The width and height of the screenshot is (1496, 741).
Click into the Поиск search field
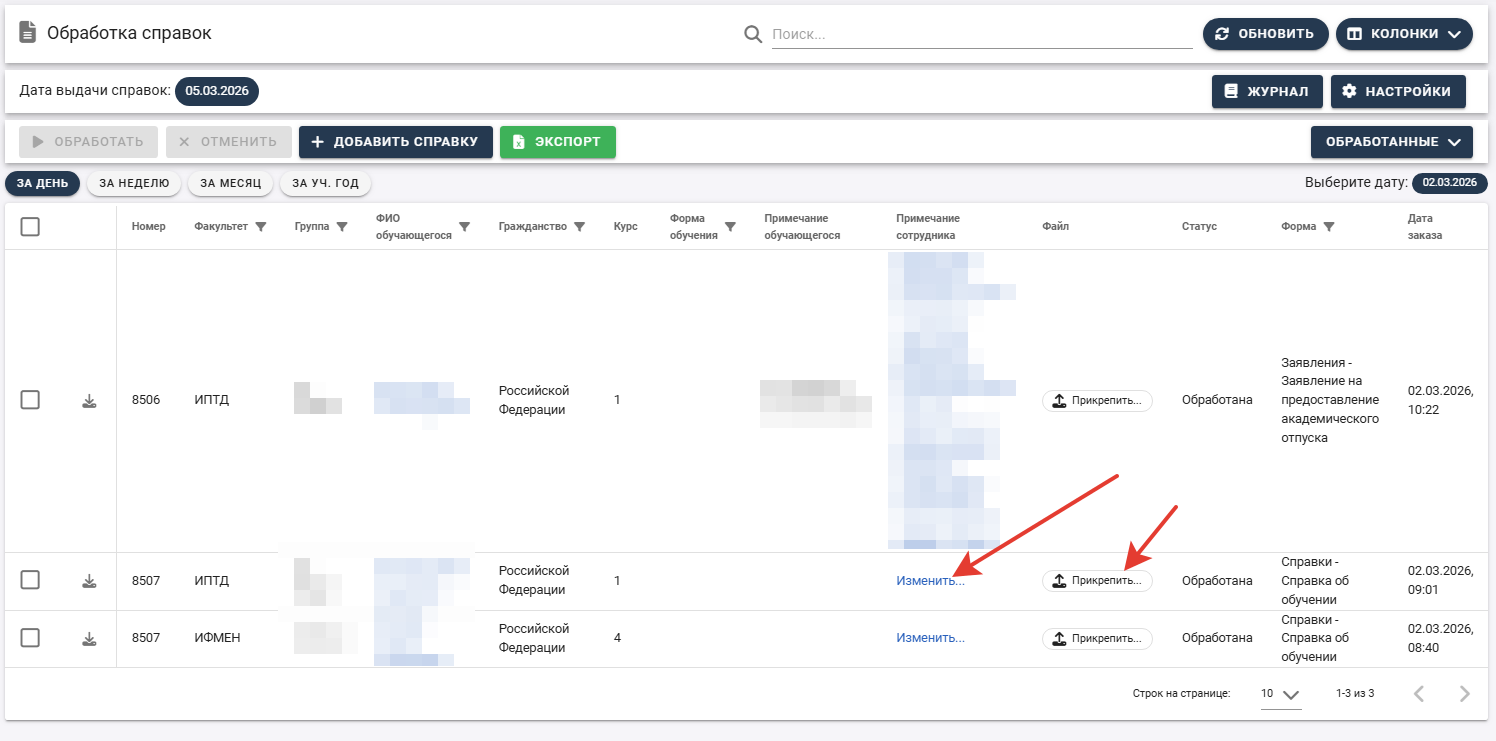[x=980, y=34]
